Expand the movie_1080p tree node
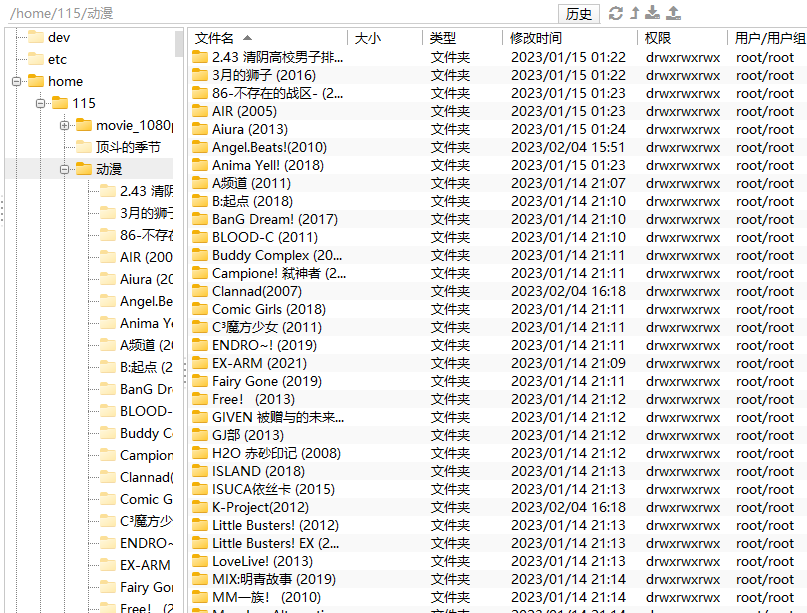 click(x=64, y=126)
